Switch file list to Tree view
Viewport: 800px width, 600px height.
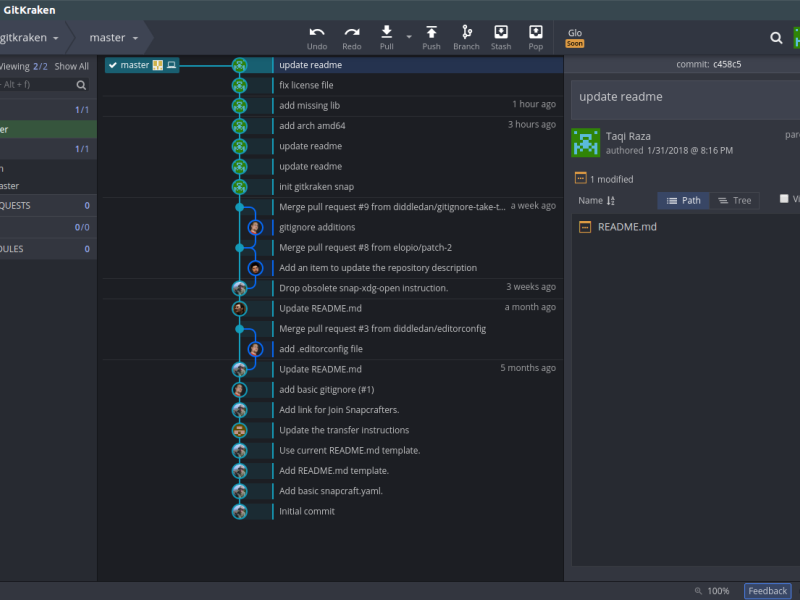pos(734,201)
